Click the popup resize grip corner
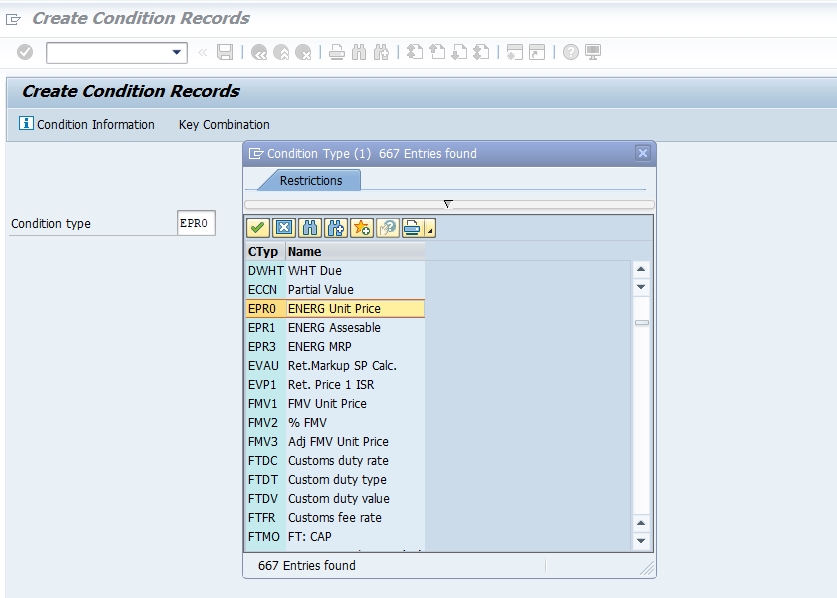The image size is (837, 598). [647, 569]
